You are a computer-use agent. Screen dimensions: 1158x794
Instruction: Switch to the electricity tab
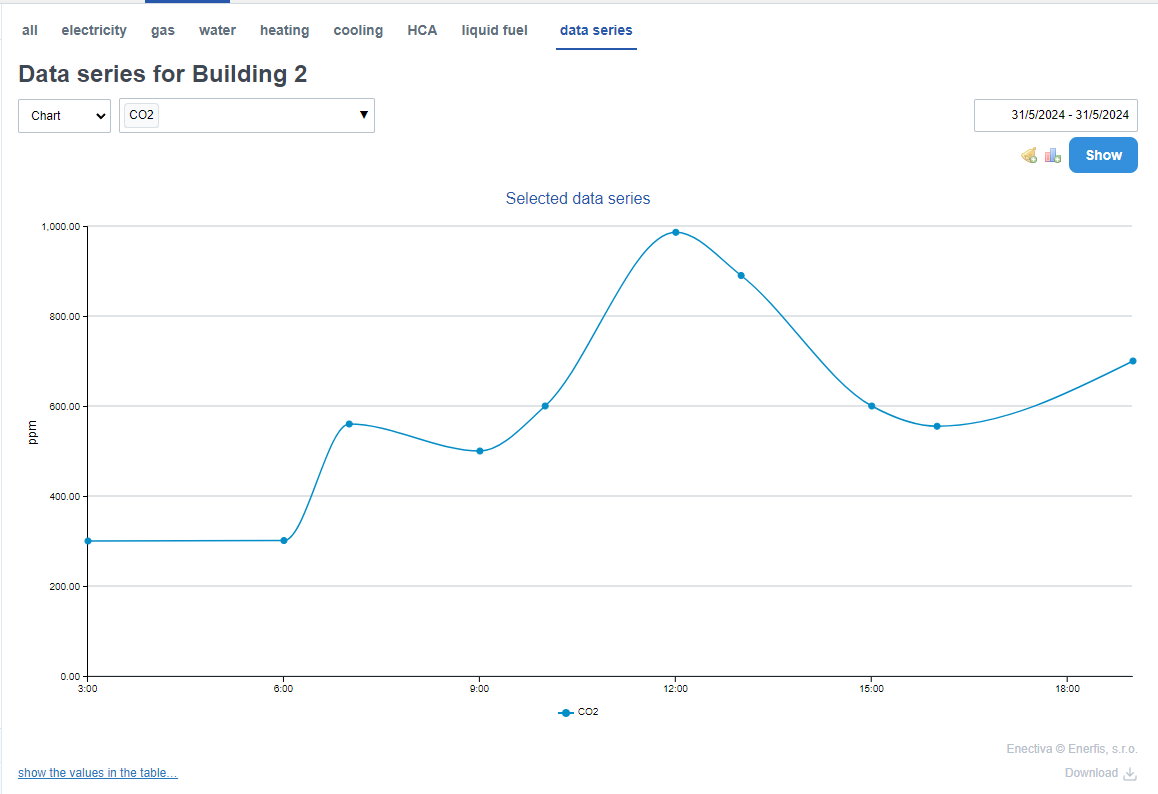tap(94, 30)
